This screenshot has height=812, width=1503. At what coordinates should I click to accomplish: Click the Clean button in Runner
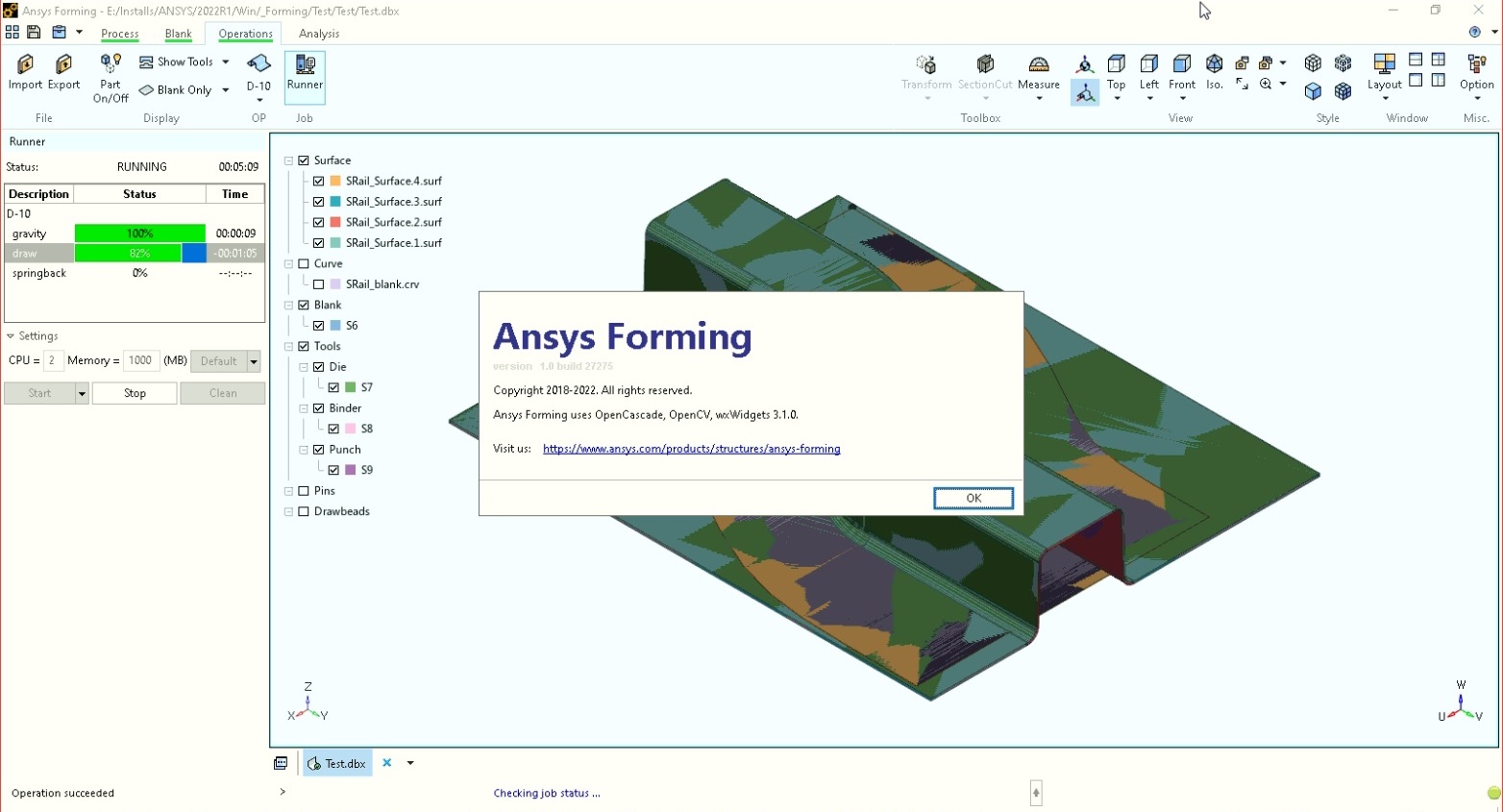coord(223,393)
